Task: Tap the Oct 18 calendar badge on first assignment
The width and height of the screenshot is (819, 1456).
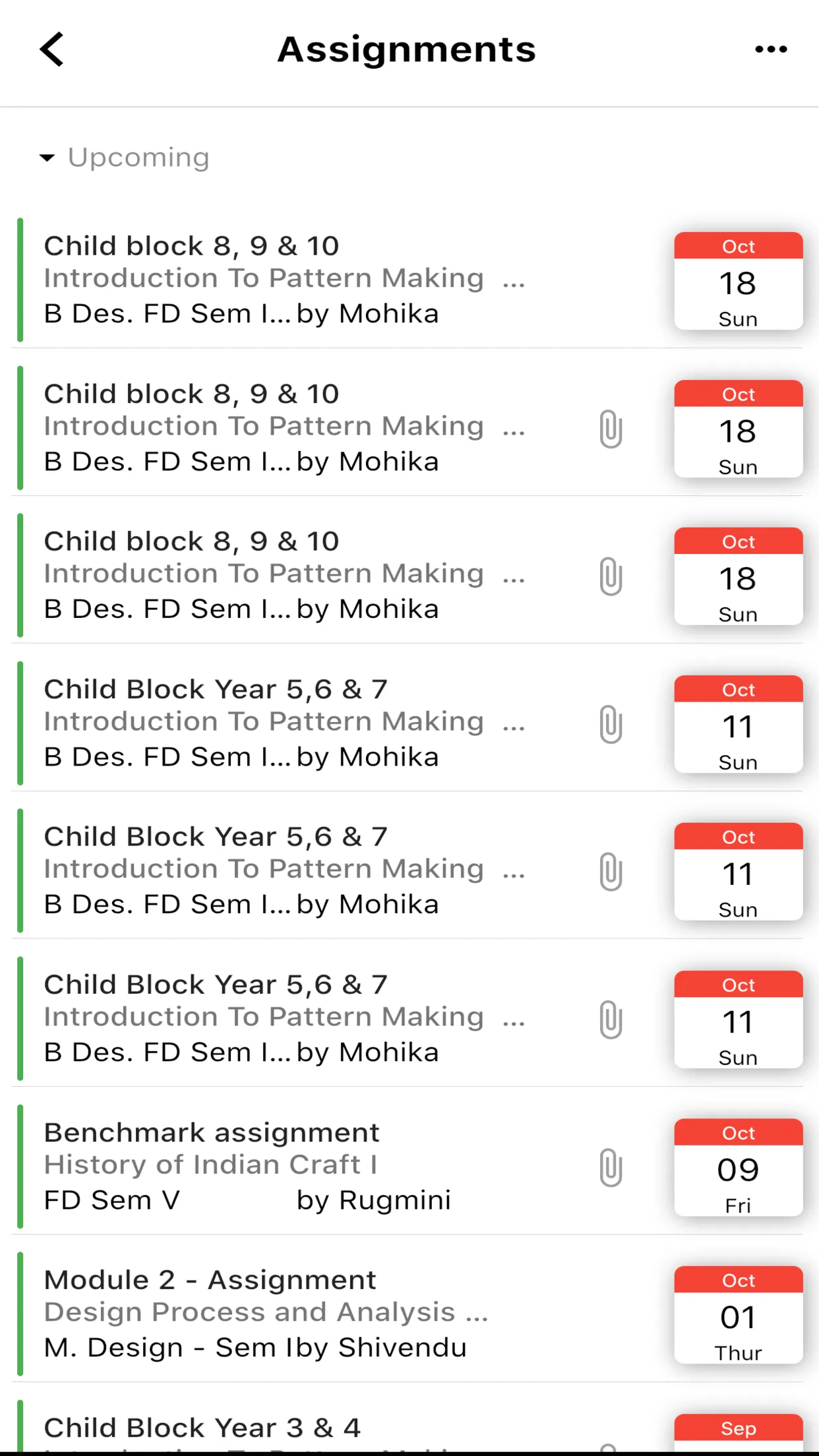Action: (738, 282)
